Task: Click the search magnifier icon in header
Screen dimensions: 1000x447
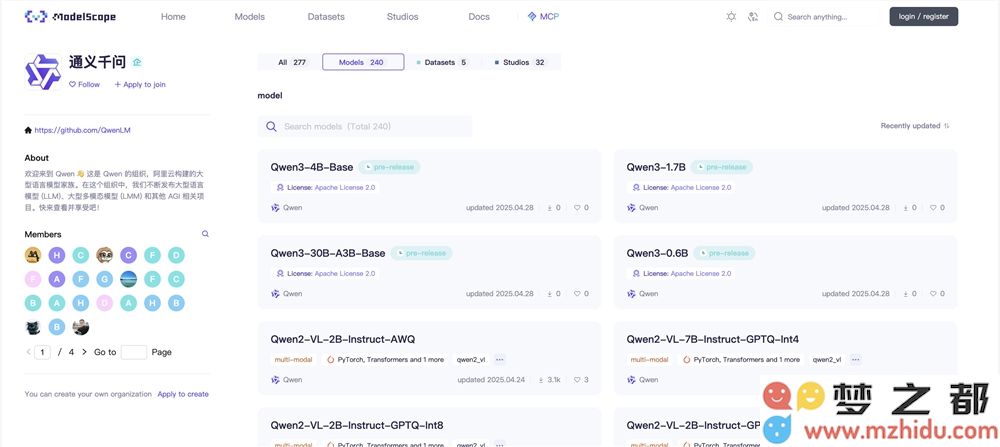Action: 778,17
